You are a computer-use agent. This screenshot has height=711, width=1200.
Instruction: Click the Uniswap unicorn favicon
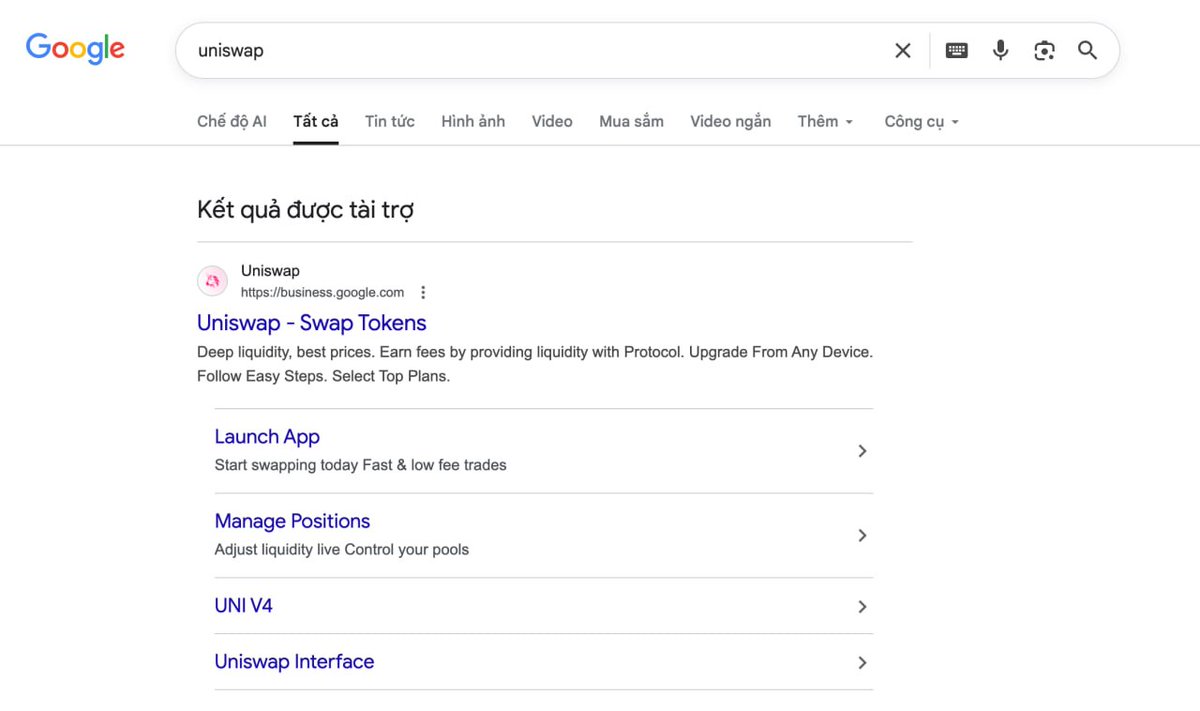(x=212, y=282)
